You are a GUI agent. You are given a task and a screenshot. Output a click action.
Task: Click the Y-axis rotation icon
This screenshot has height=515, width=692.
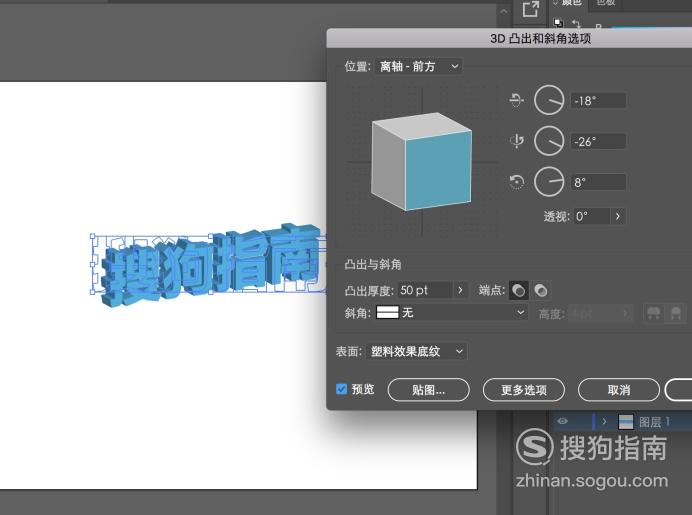tap(516, 141)
